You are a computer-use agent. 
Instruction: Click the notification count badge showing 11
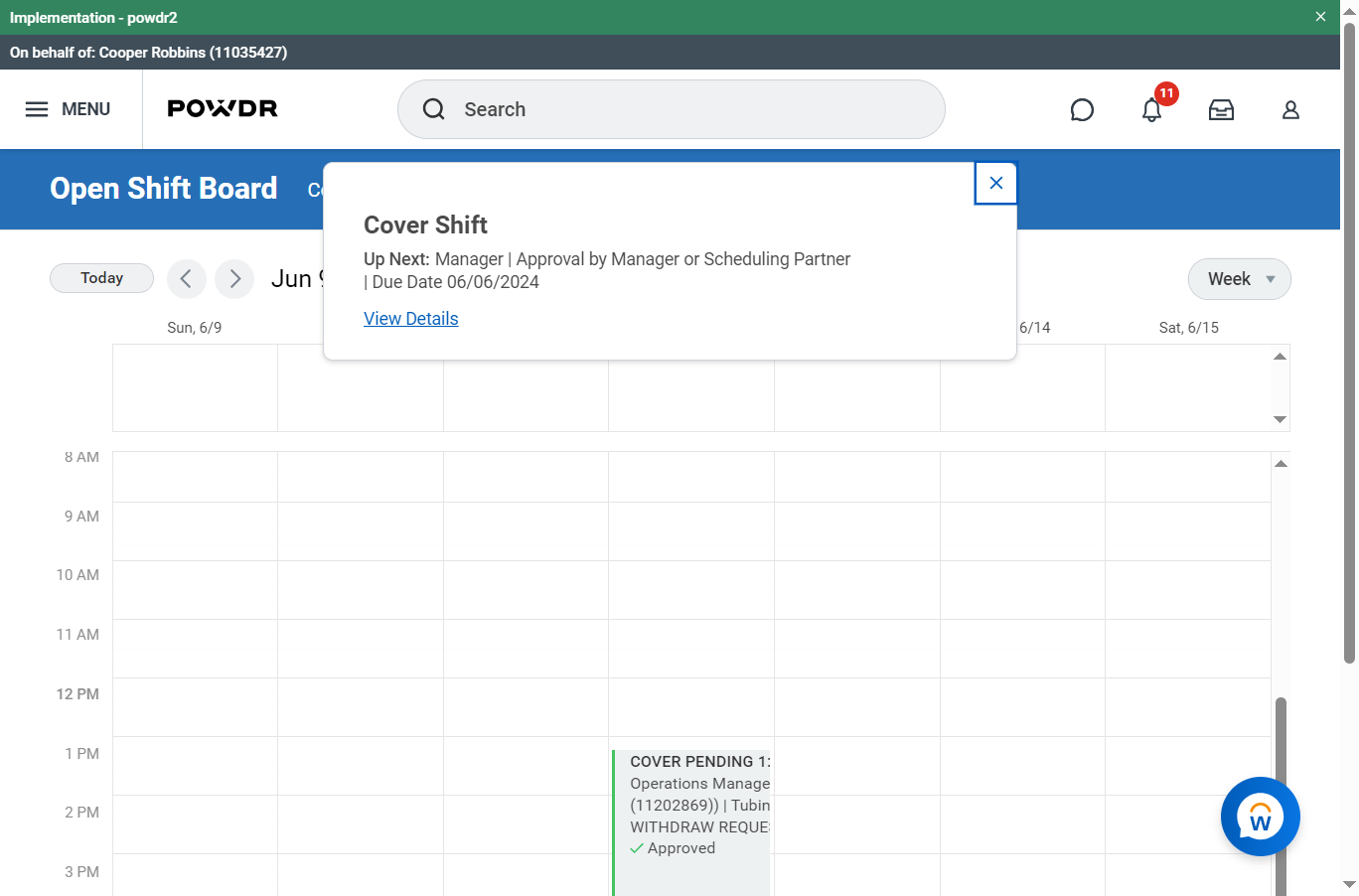click(1166, 93)
